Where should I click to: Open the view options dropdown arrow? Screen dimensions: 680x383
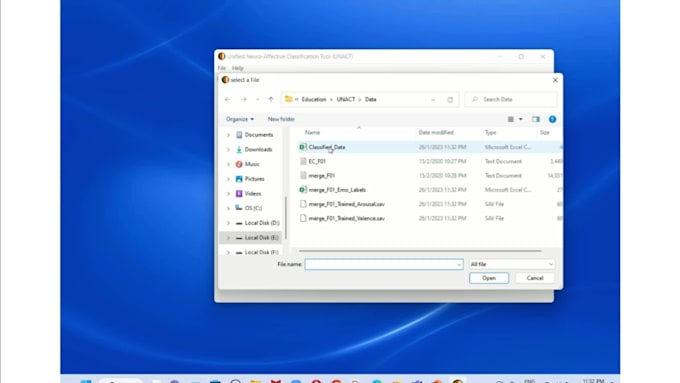pos(521,119)
